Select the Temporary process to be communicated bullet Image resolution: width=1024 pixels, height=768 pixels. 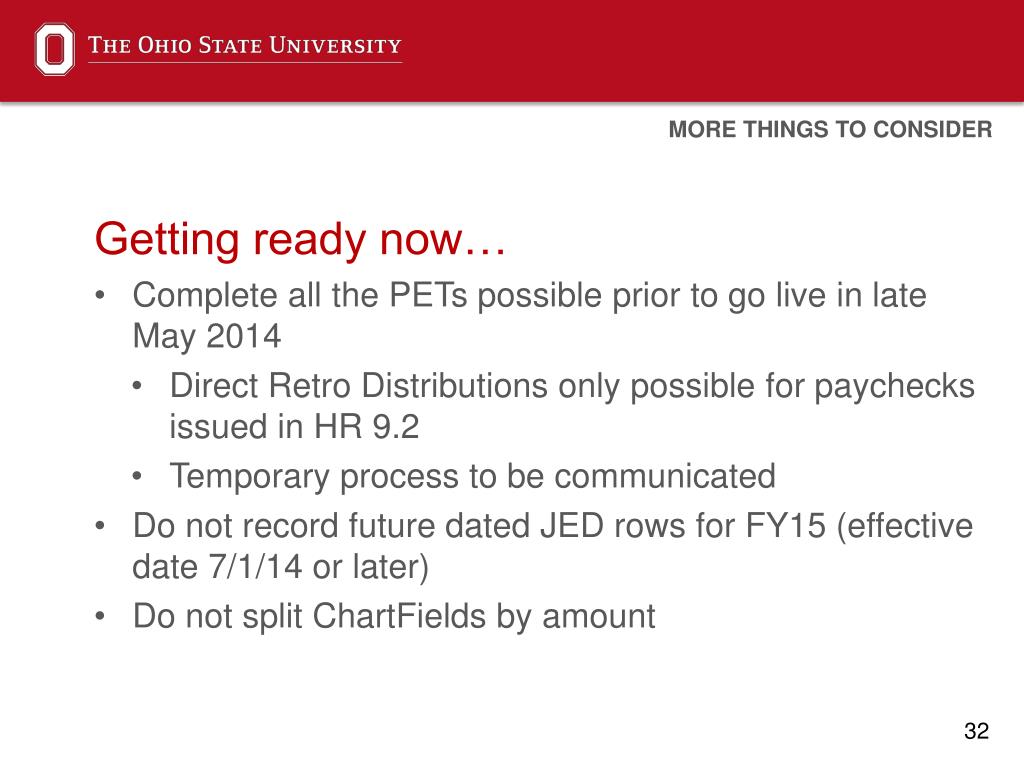point(473,476)
